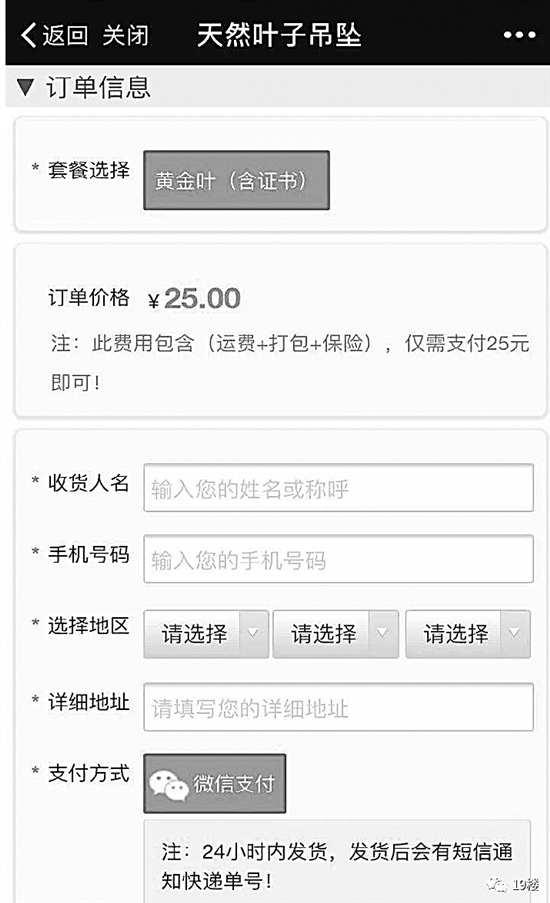550x903 pixels.
Task: Click the ¥25.00 order price
Action: coord(194,298)
